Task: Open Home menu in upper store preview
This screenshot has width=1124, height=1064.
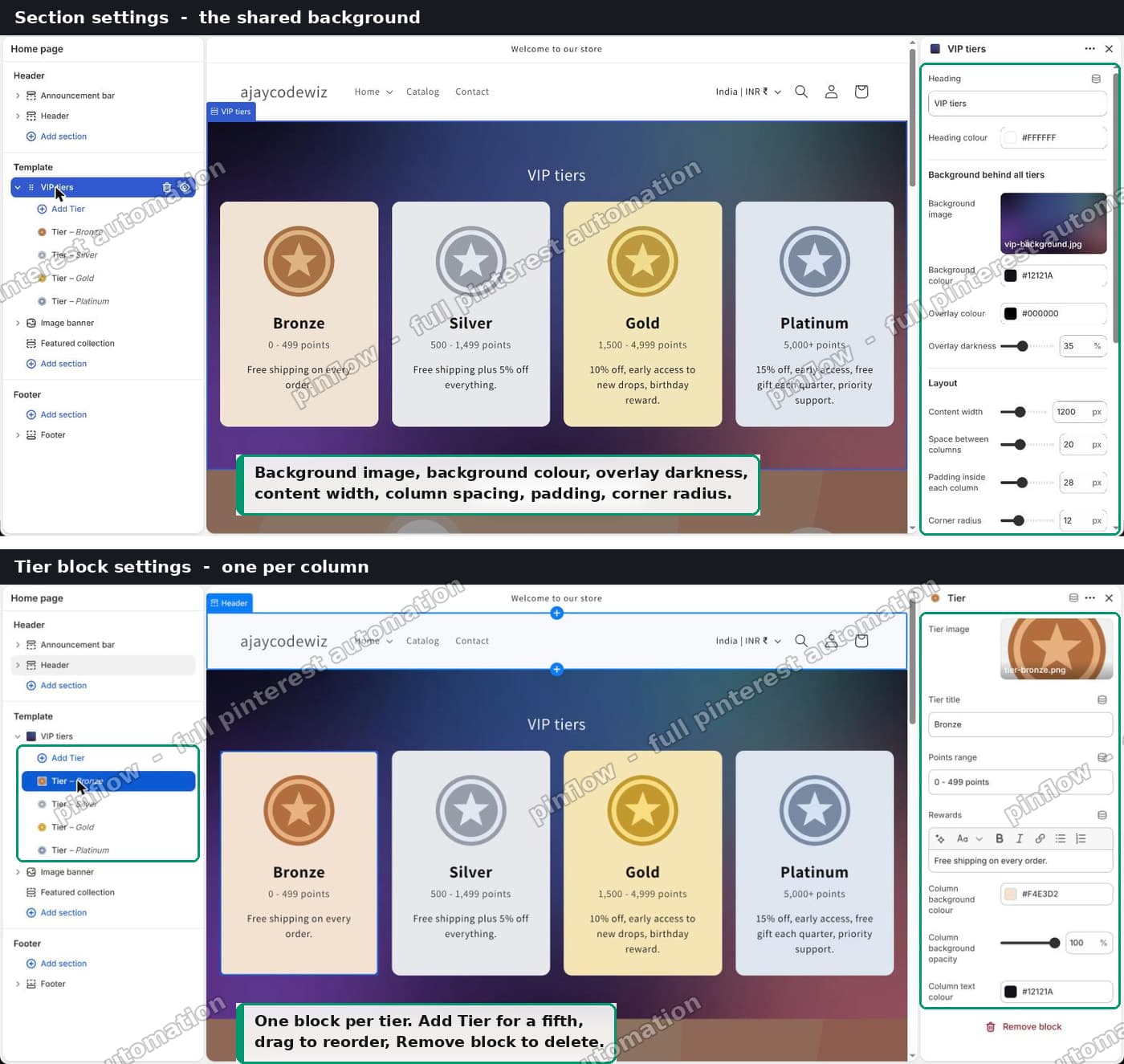Action: click(373, 92)
